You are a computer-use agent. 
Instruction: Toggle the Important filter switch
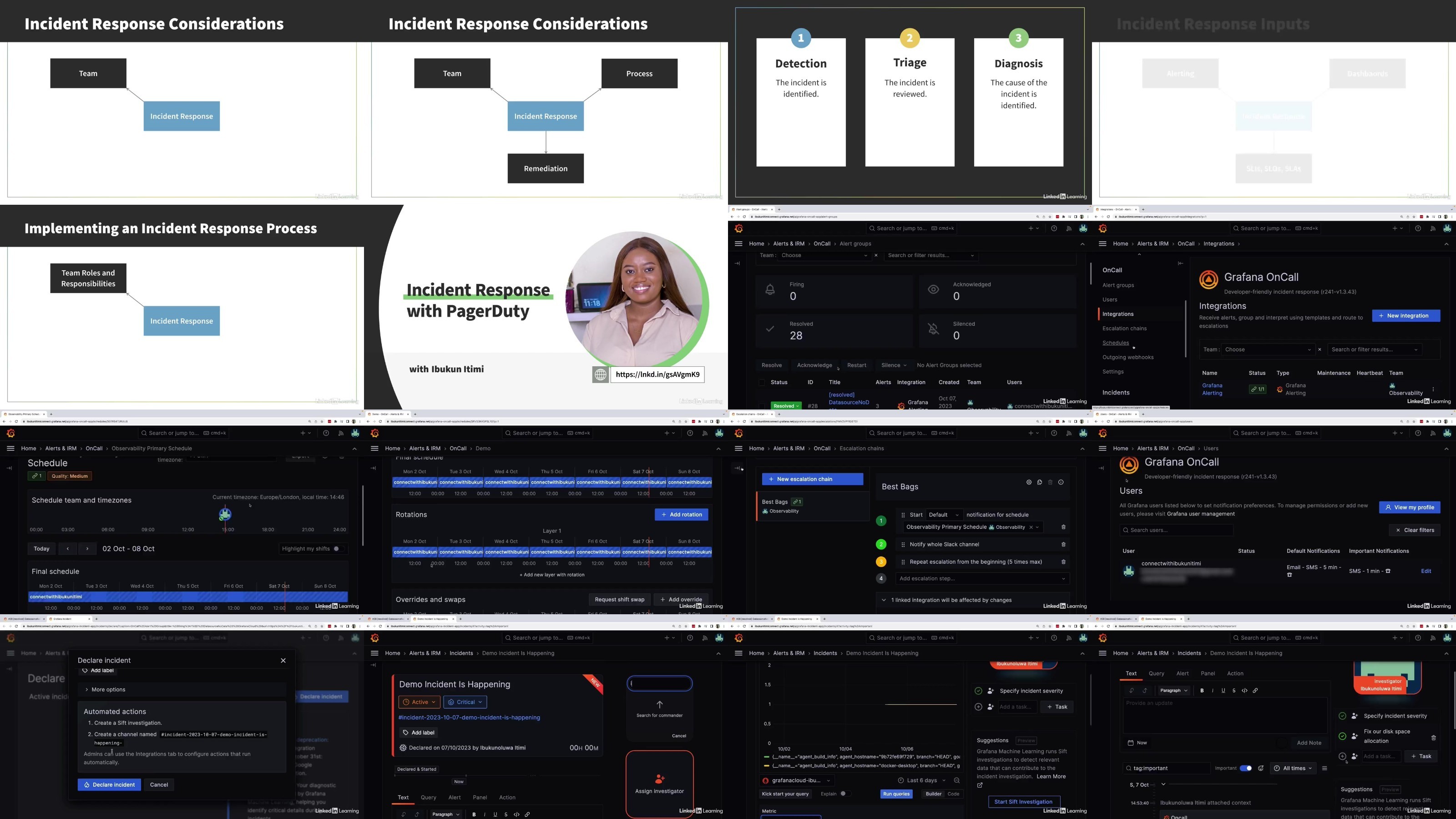1245,768
